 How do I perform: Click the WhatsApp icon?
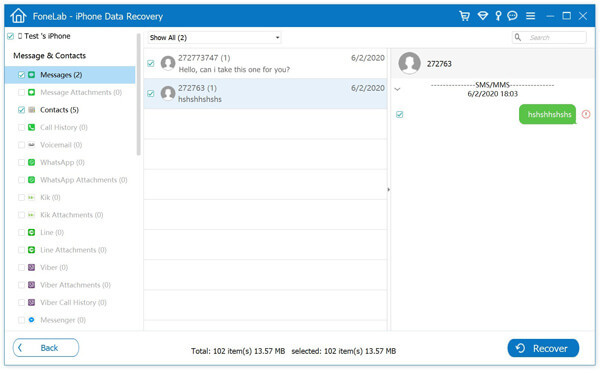[x=31, y=162]
